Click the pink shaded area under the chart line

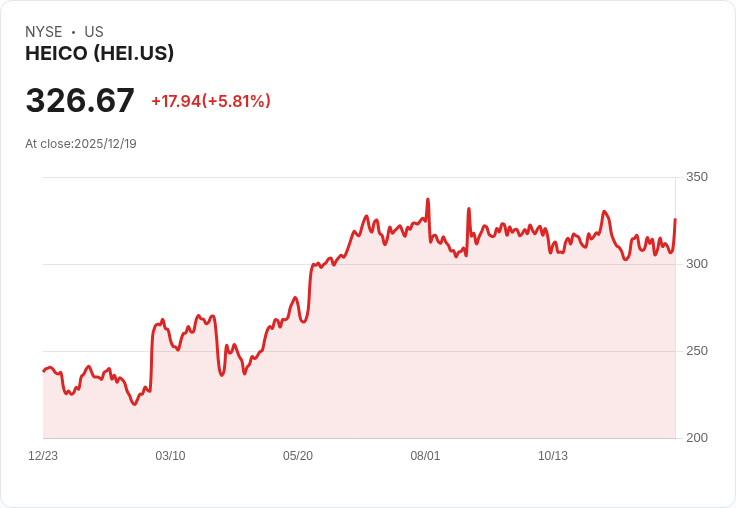(400, 350)
